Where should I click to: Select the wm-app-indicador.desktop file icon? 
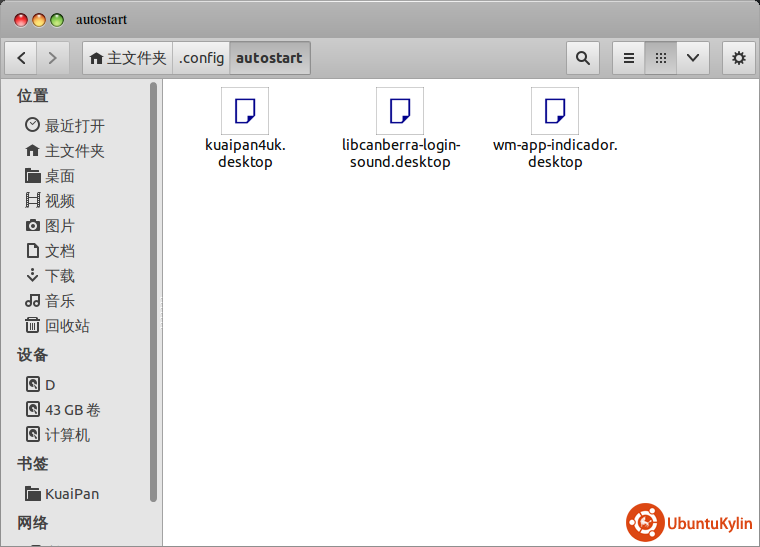tap(555, 111)
